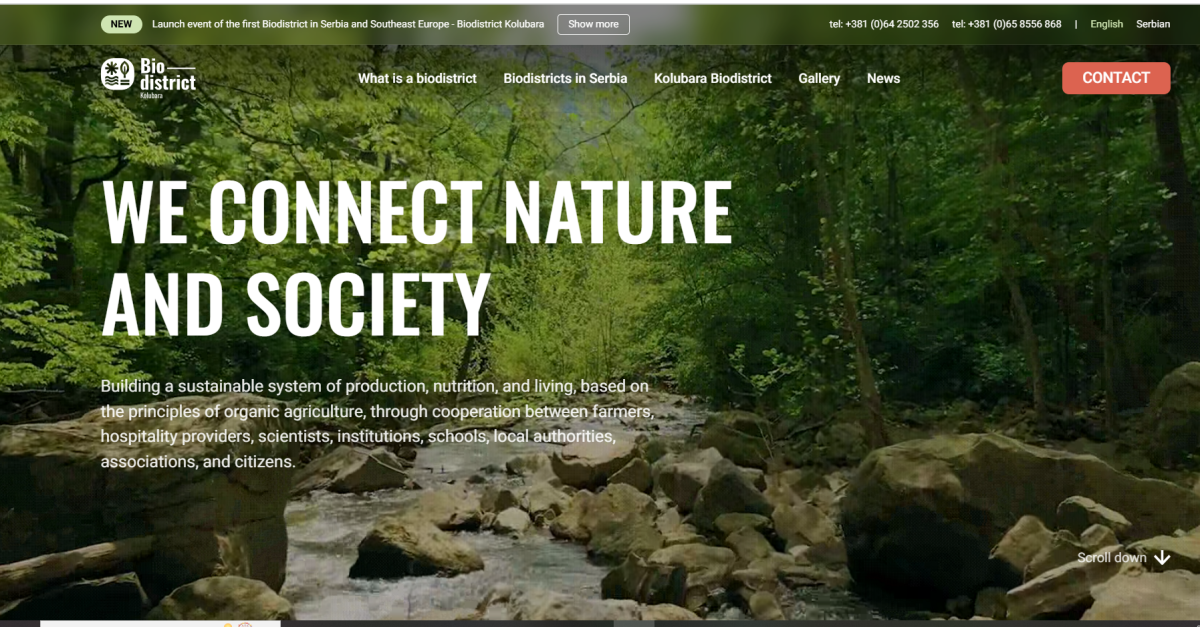Open the Gallery page
1200x627 pixels.
(819, 78)
